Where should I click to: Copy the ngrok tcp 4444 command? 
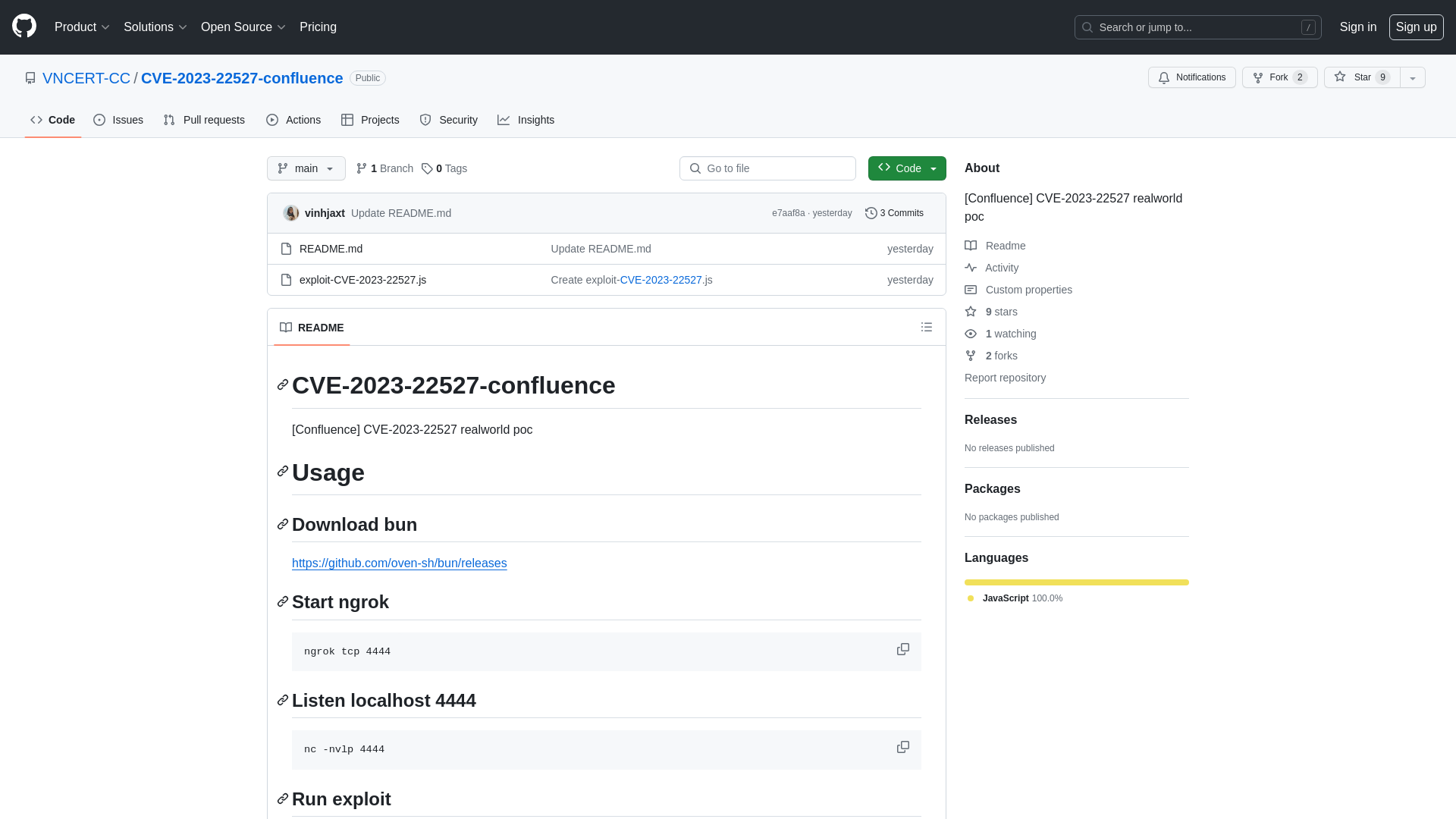(x=903, y=649)
